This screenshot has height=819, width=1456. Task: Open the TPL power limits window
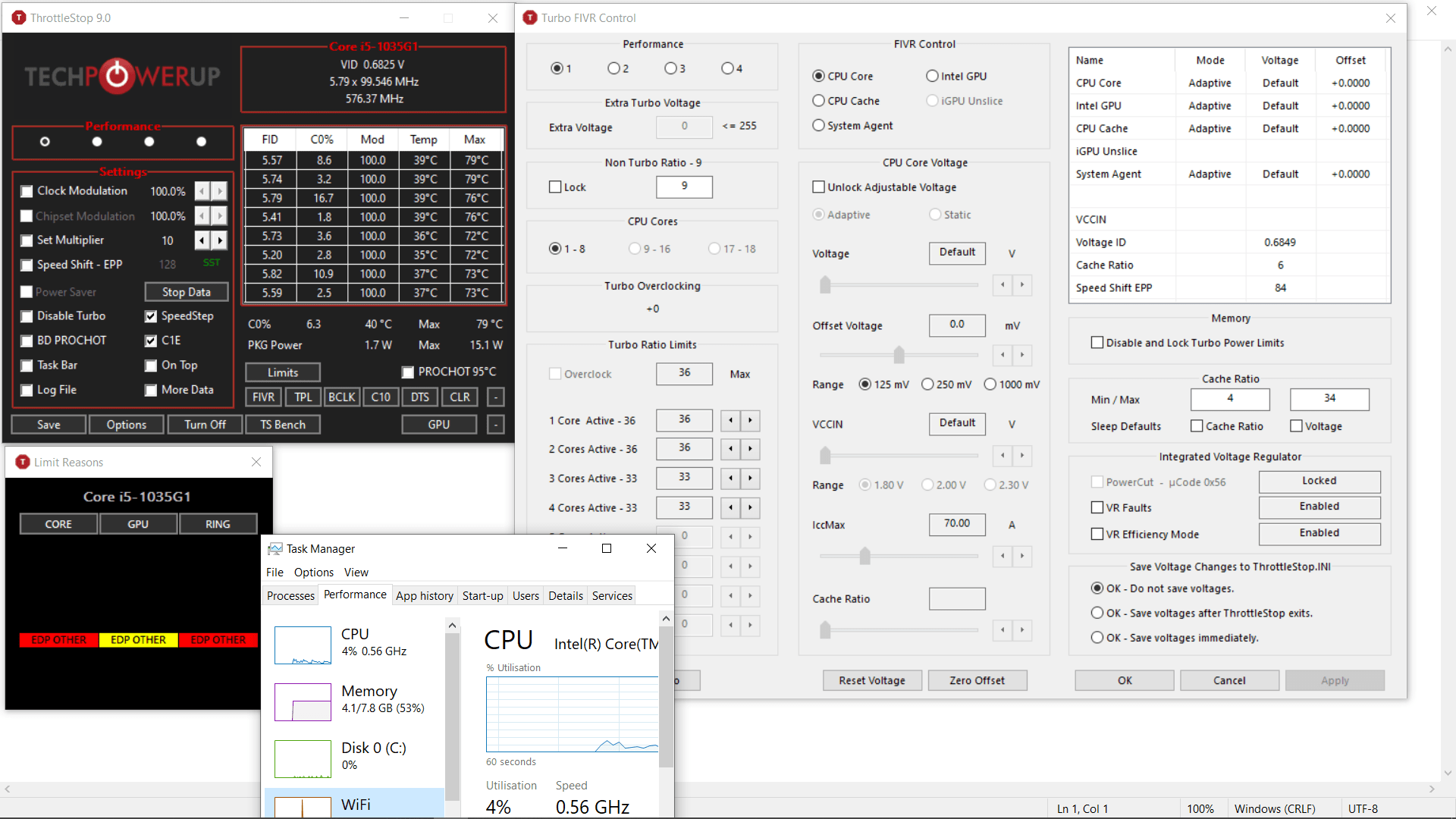303,397
